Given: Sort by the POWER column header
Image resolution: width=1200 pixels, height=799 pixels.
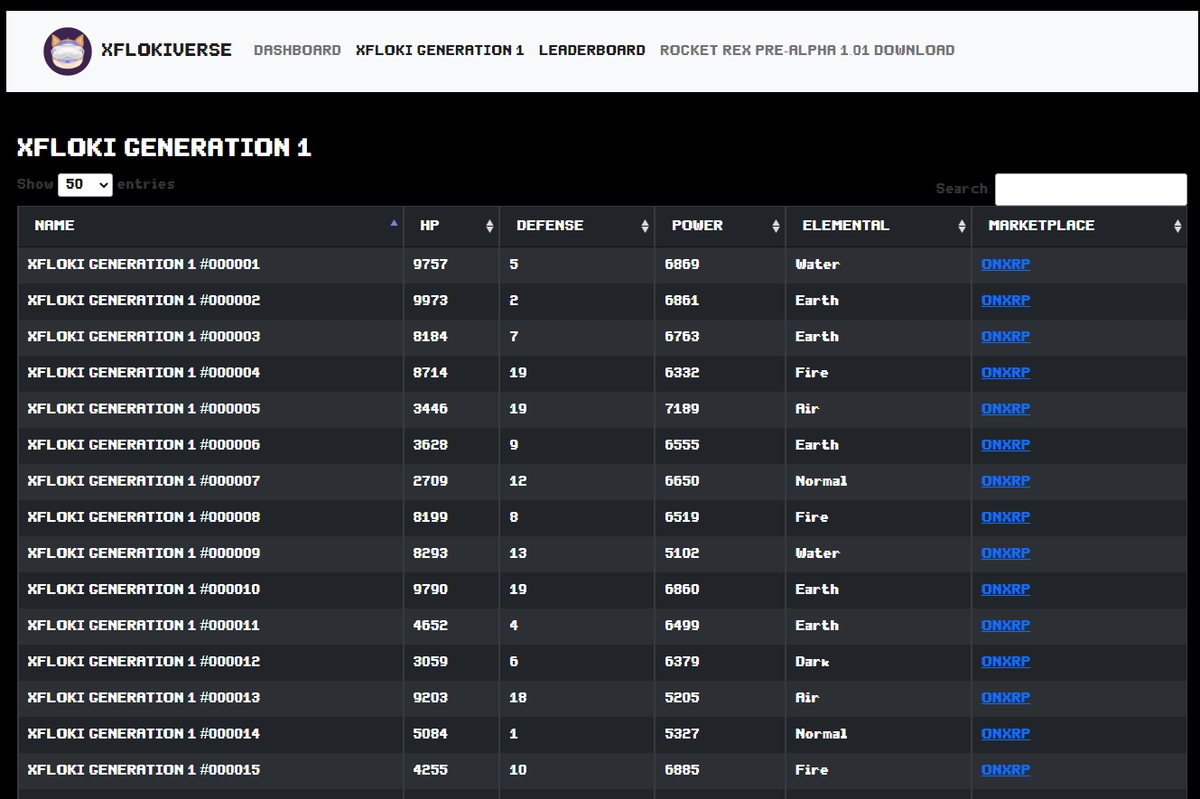Looking at the screenshot, I should click(x=720, y=226).
